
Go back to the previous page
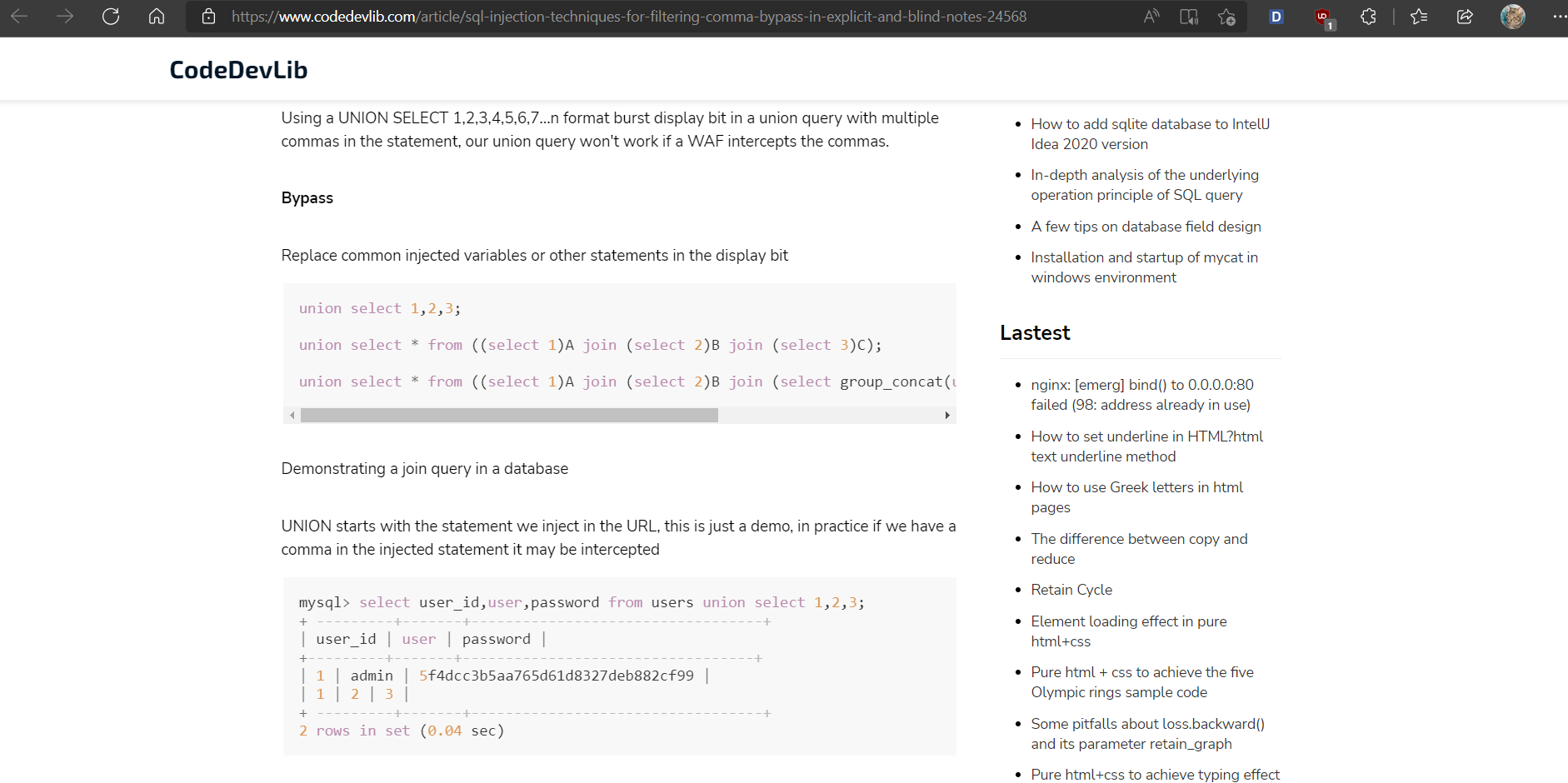(x=19, y=16)
